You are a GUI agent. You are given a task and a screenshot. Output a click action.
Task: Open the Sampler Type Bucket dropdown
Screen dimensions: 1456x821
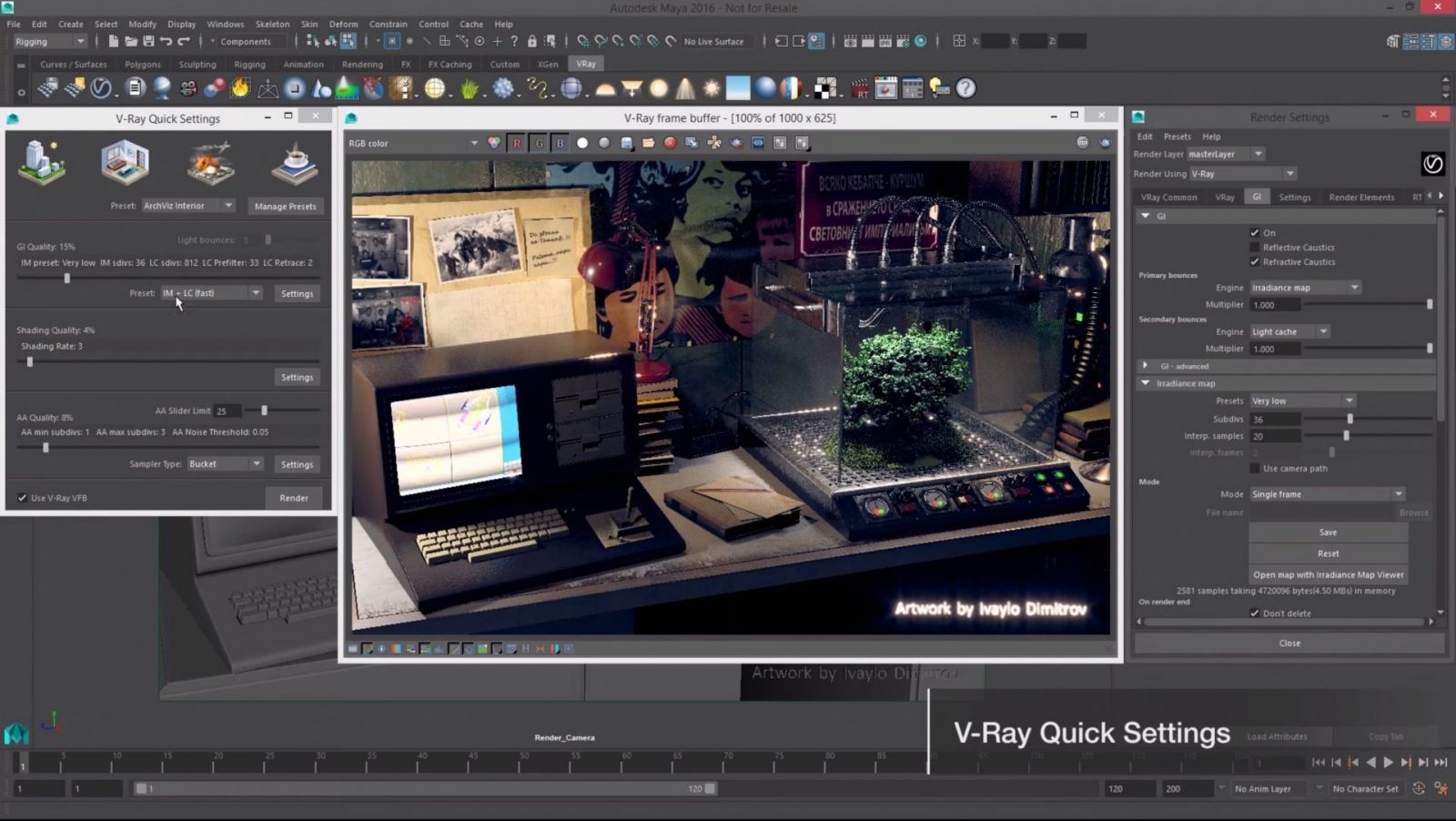coord(225,464)
